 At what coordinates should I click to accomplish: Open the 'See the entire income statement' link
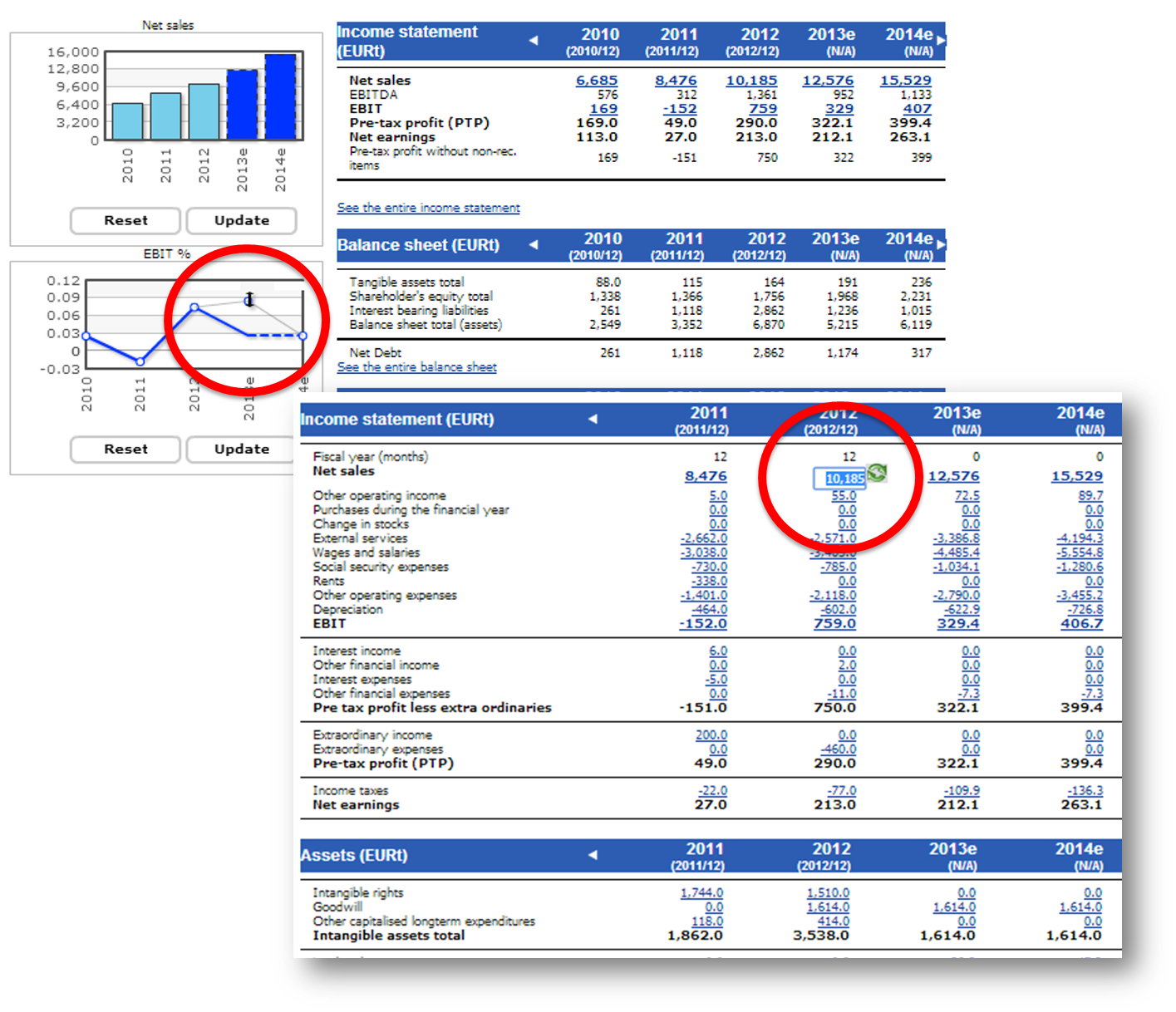pyautogui.click(x=428, y=208)
